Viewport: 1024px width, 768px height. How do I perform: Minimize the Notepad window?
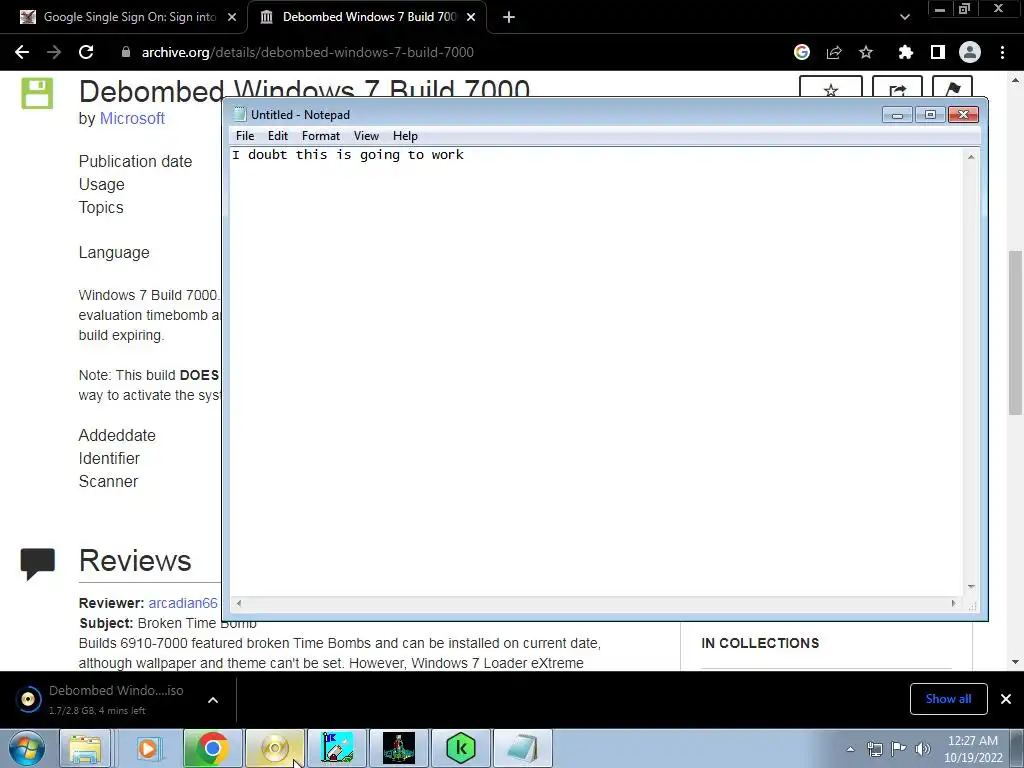pyautogui.click(x=897, y=115)
